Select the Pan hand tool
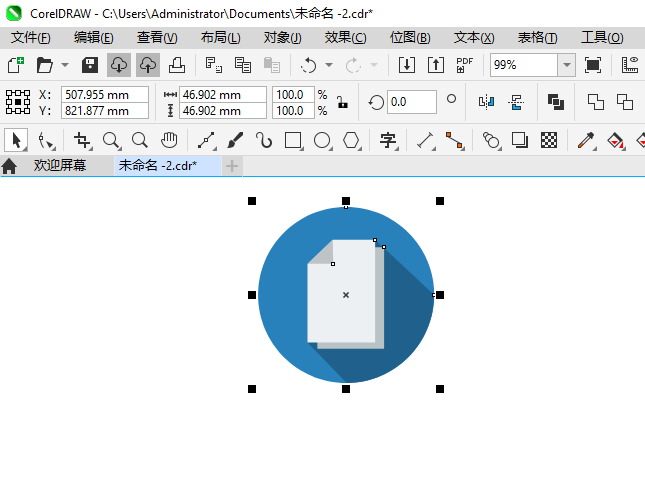 (169, 140)
